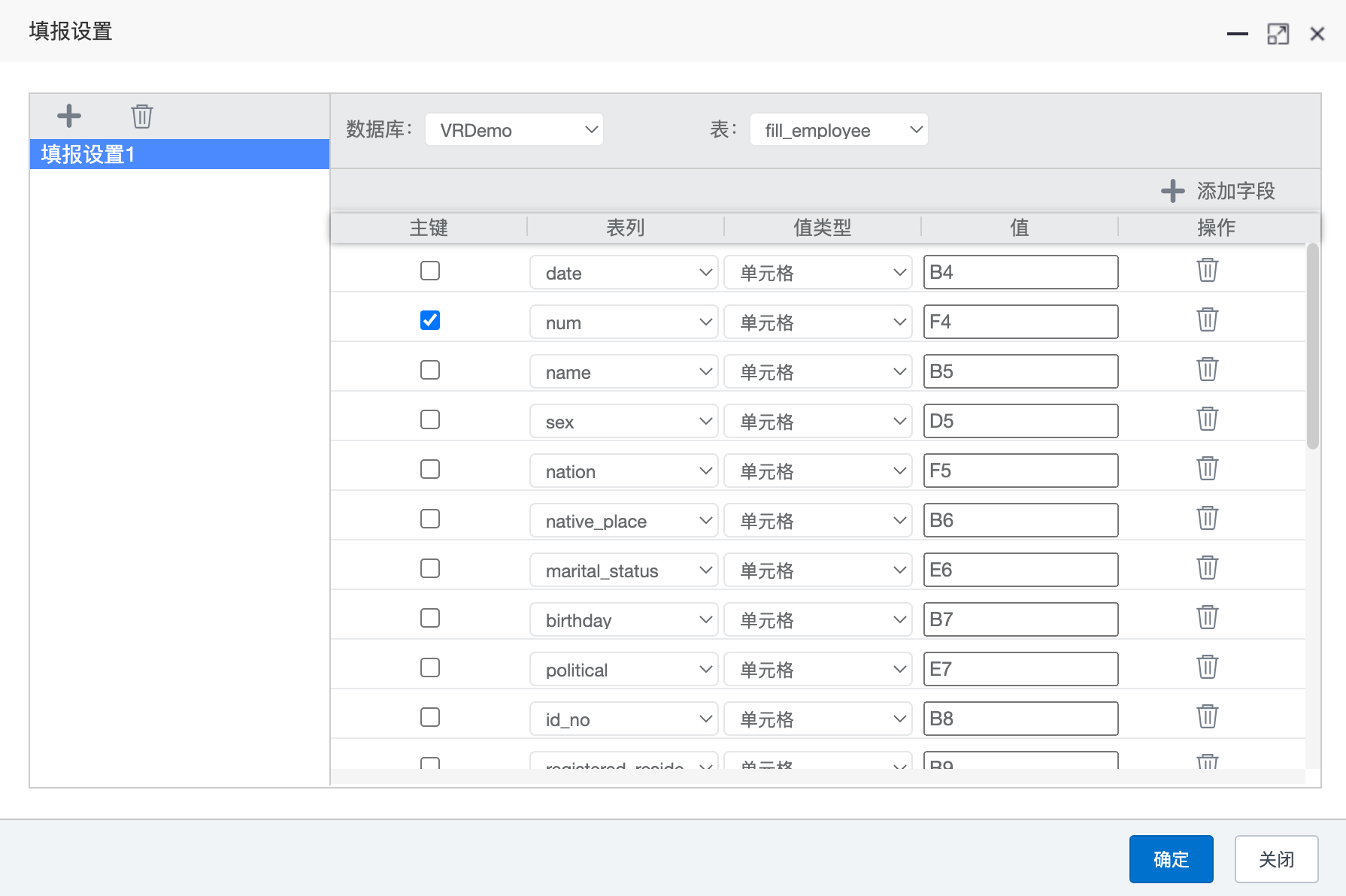Delete the political field row
Viewport: 1346px width, 896px height.
click(x=1208, y=667)
